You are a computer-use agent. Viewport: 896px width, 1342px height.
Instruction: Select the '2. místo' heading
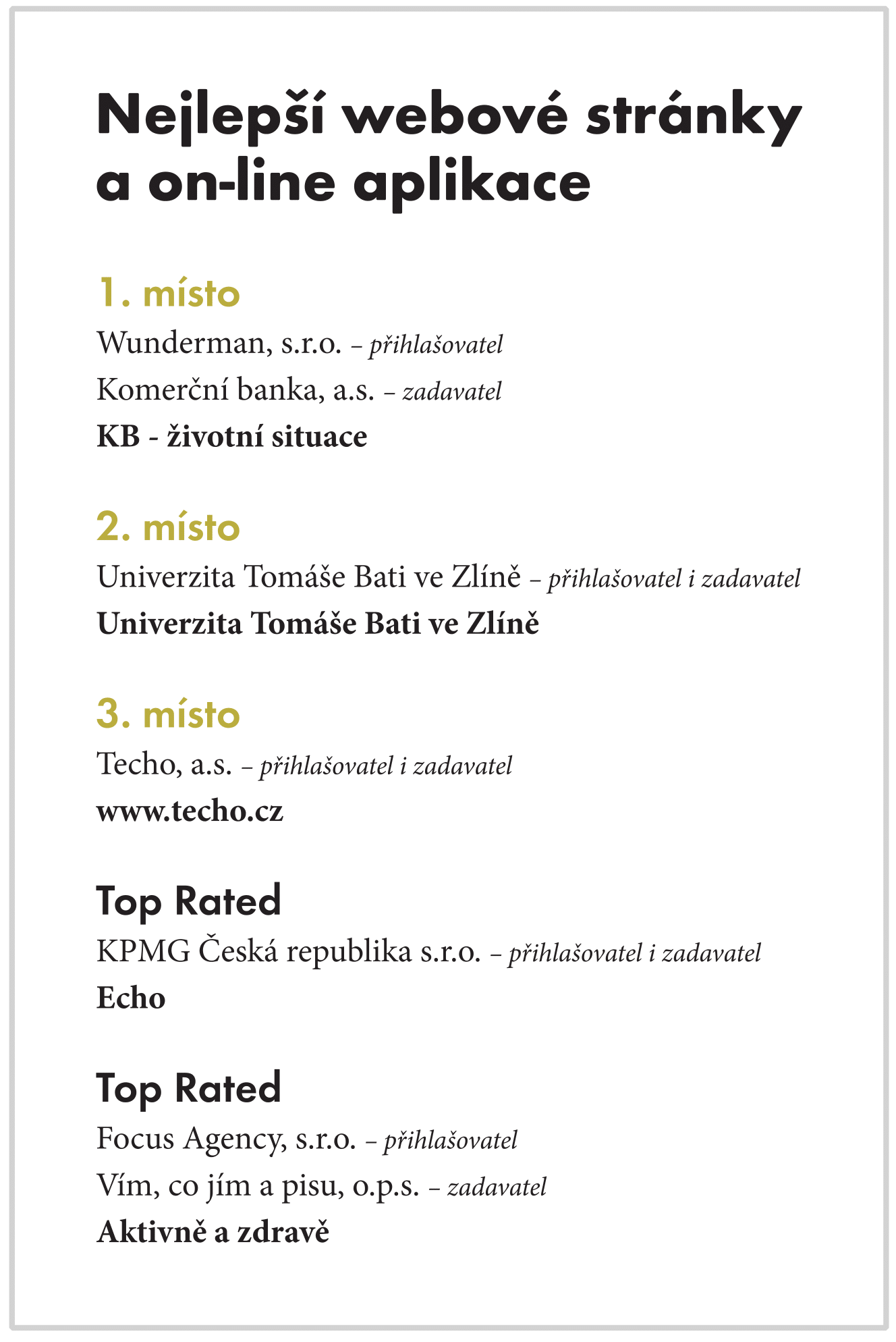(x=169, y=527)
